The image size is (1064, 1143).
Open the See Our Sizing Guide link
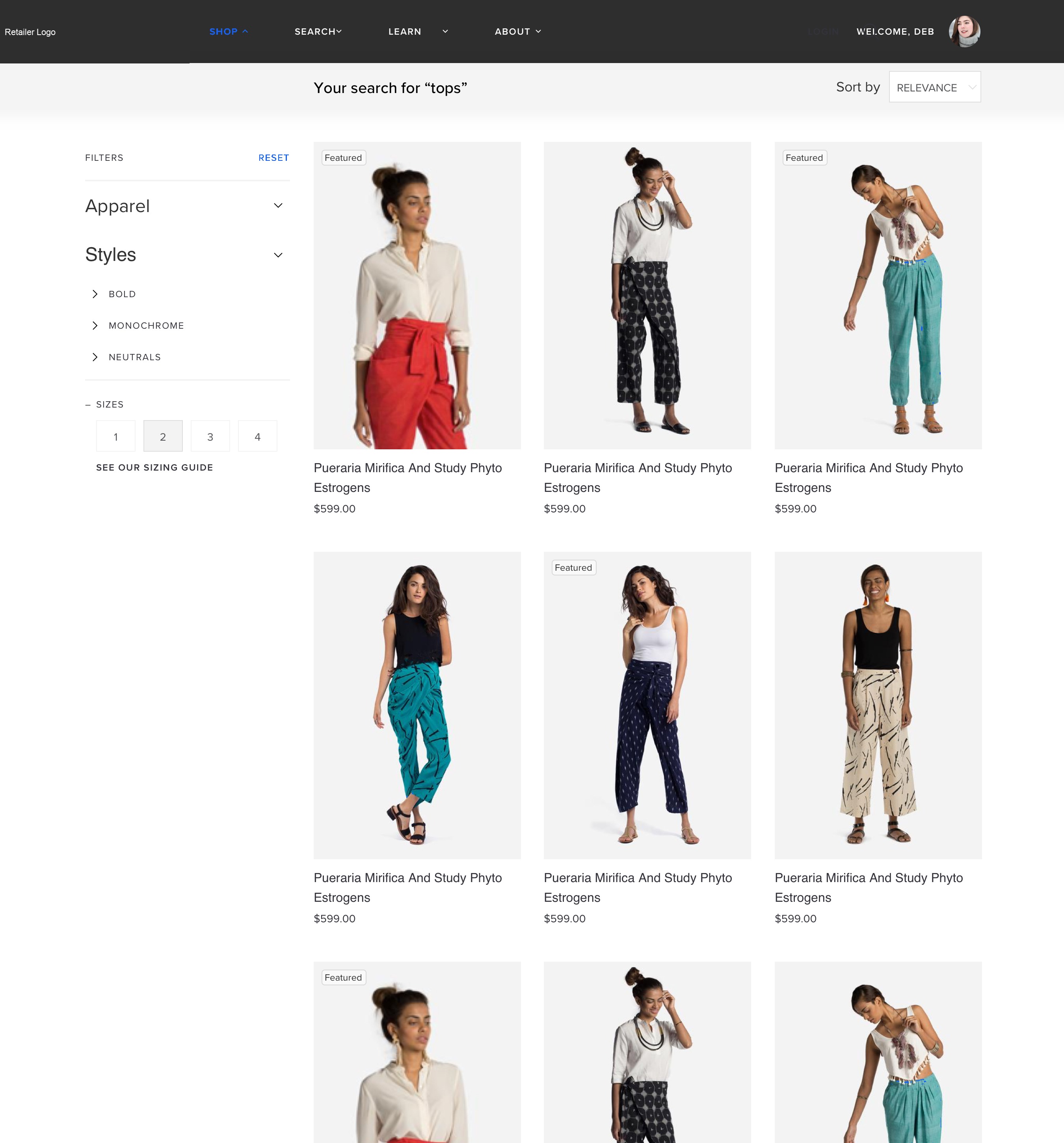(154, 467)
